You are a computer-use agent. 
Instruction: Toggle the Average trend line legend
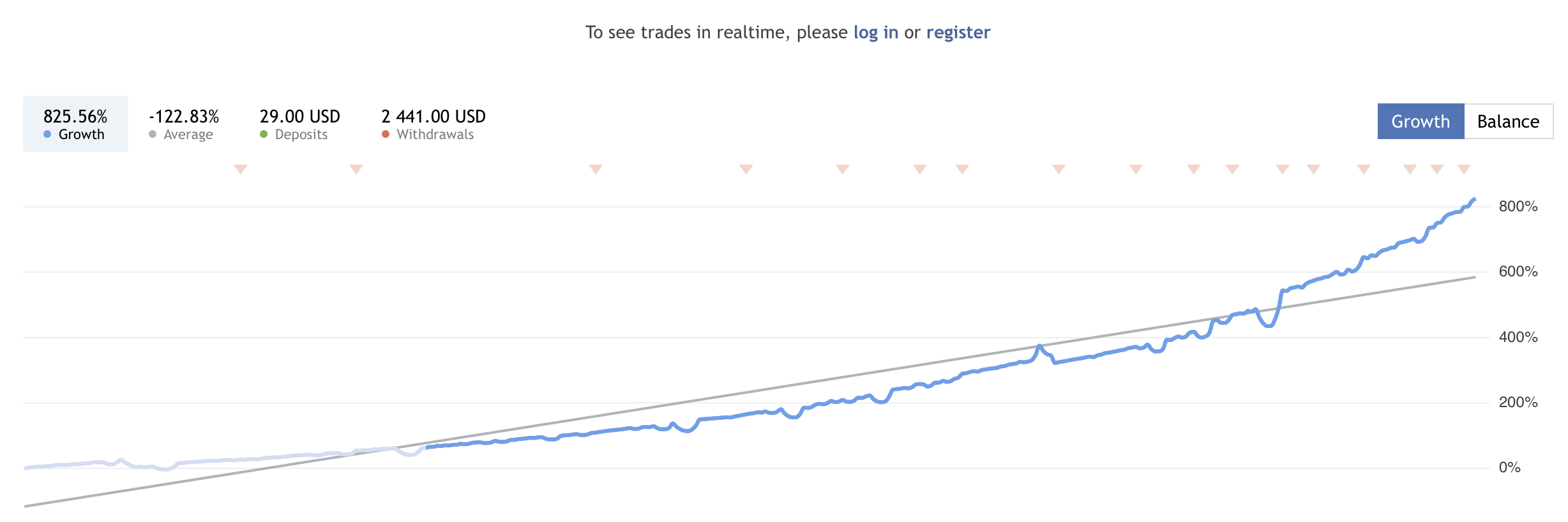[184, 124]
